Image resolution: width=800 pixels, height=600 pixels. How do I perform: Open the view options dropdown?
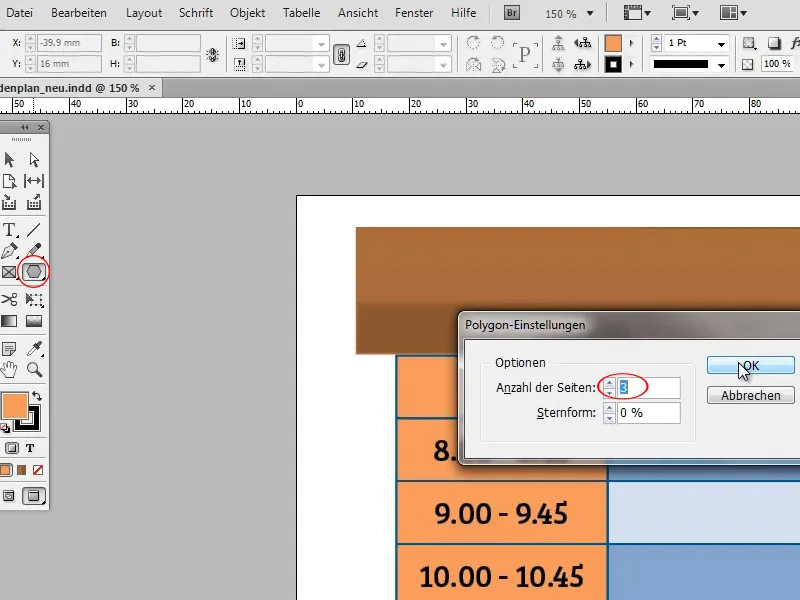pos(637,13)
